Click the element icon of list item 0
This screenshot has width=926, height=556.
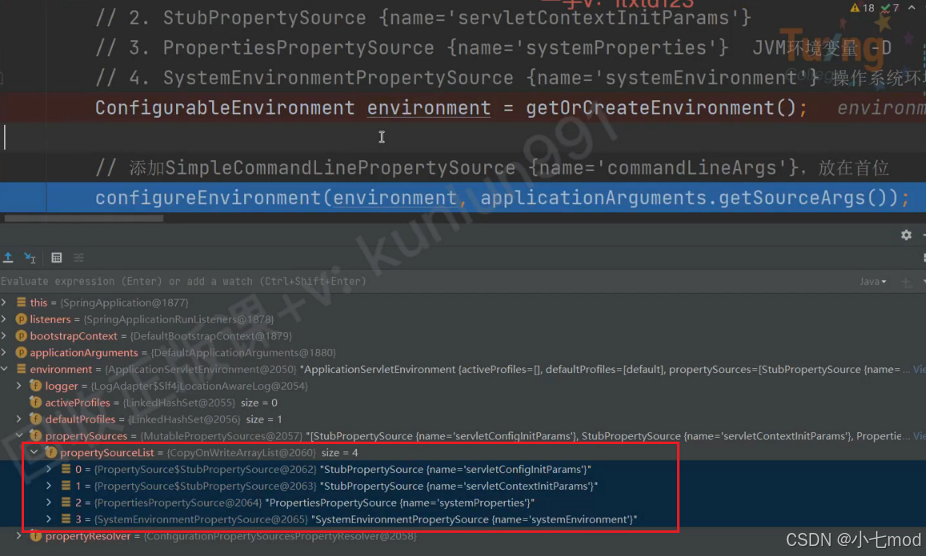coord(66,469)
